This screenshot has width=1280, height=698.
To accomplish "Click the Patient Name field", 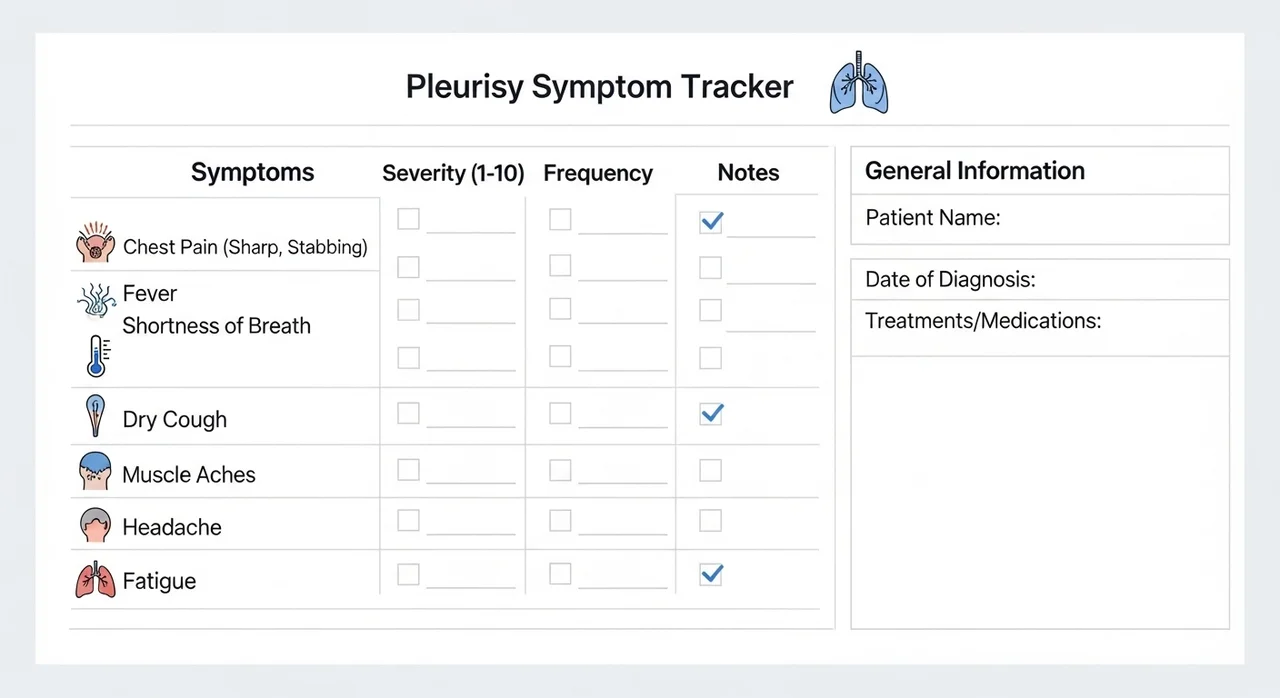I will (1040, 218).
